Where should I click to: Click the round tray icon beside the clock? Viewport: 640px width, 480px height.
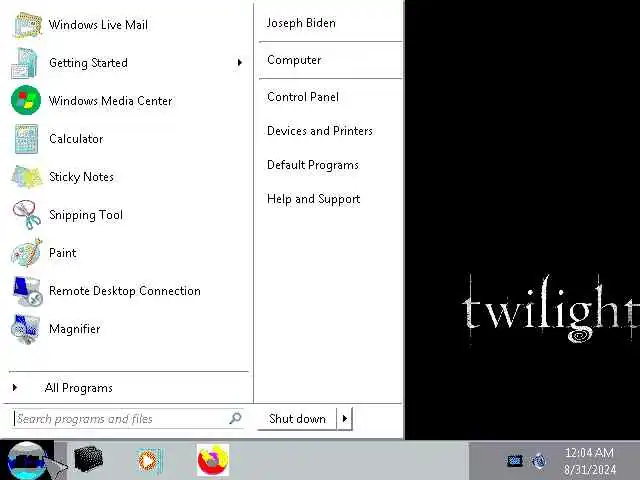[539, 461]
